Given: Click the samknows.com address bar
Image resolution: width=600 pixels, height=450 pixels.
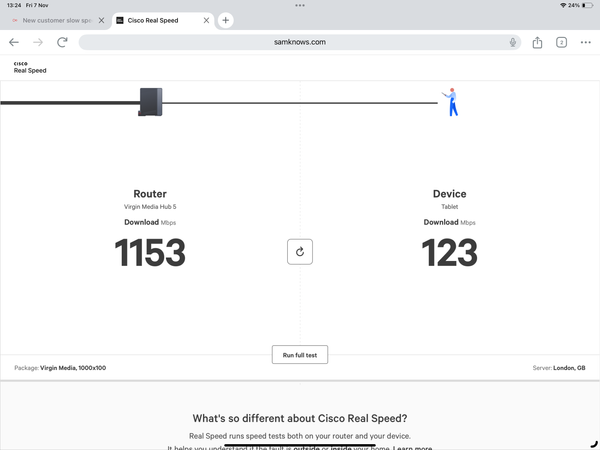Looking at the screenshot, I should point(300,42).
